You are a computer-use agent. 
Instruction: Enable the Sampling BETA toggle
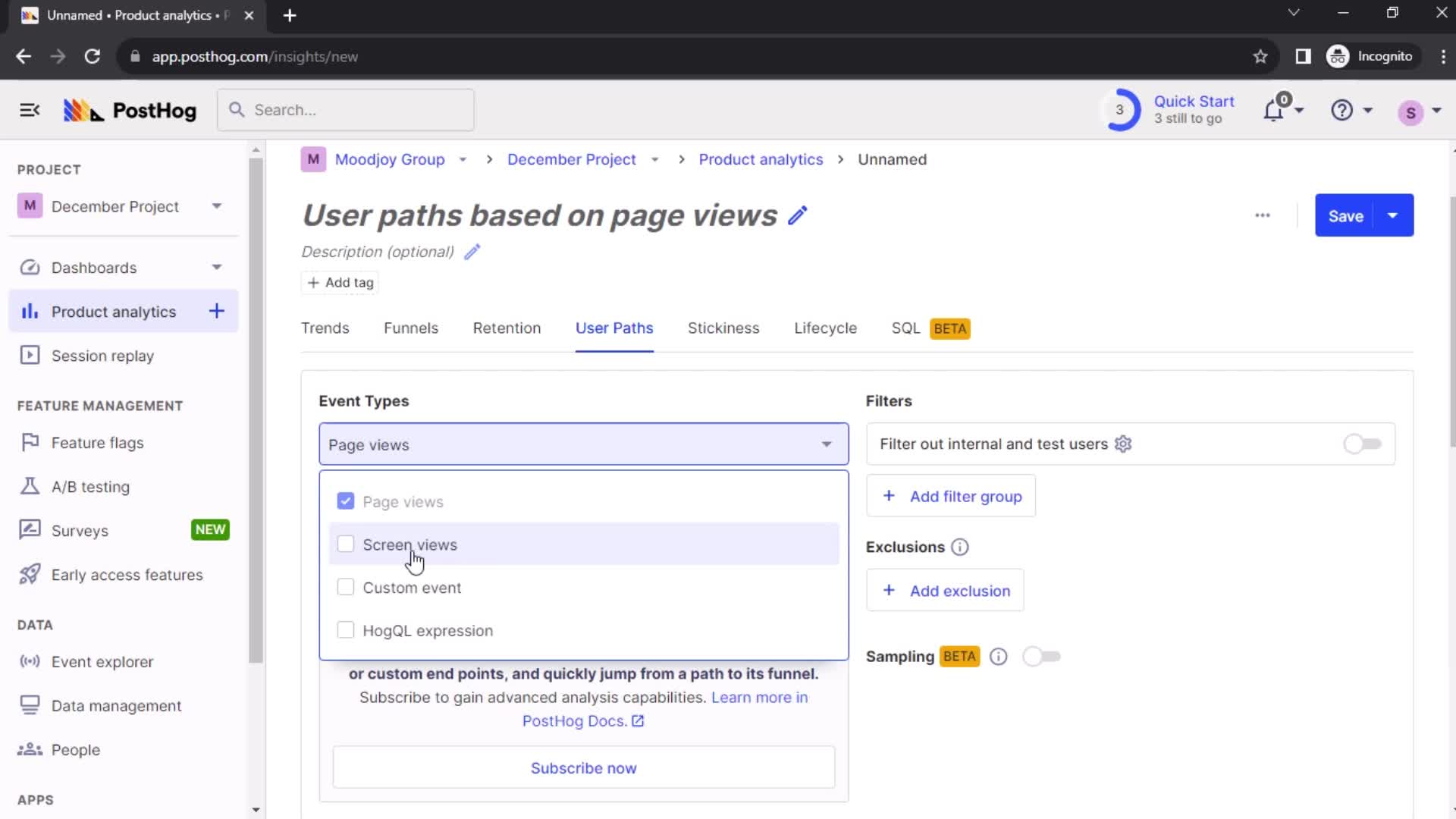pyautogui.click(x=1041, y=656)
